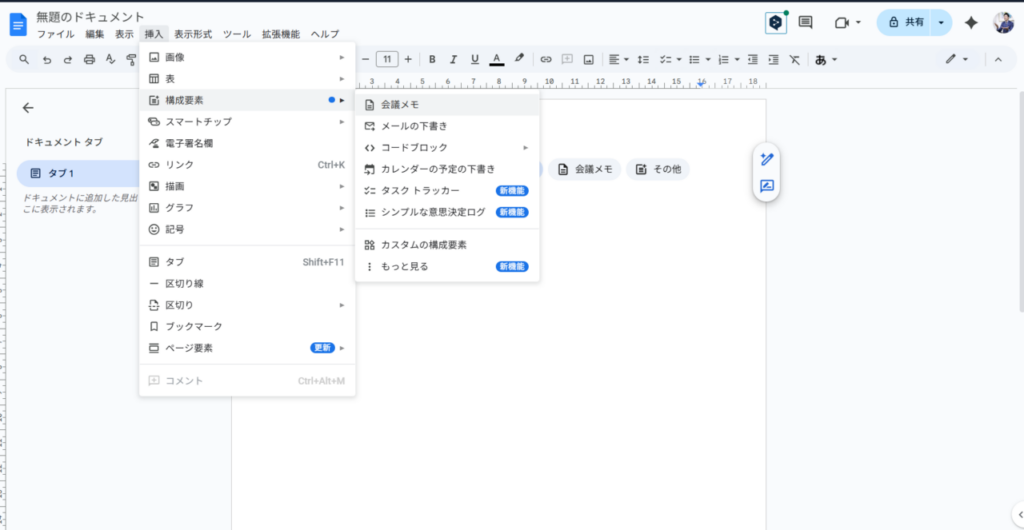Screen dimensions: 1024x530
Task: Open the checklist toolbar option
Action: [x=668, y=59]
